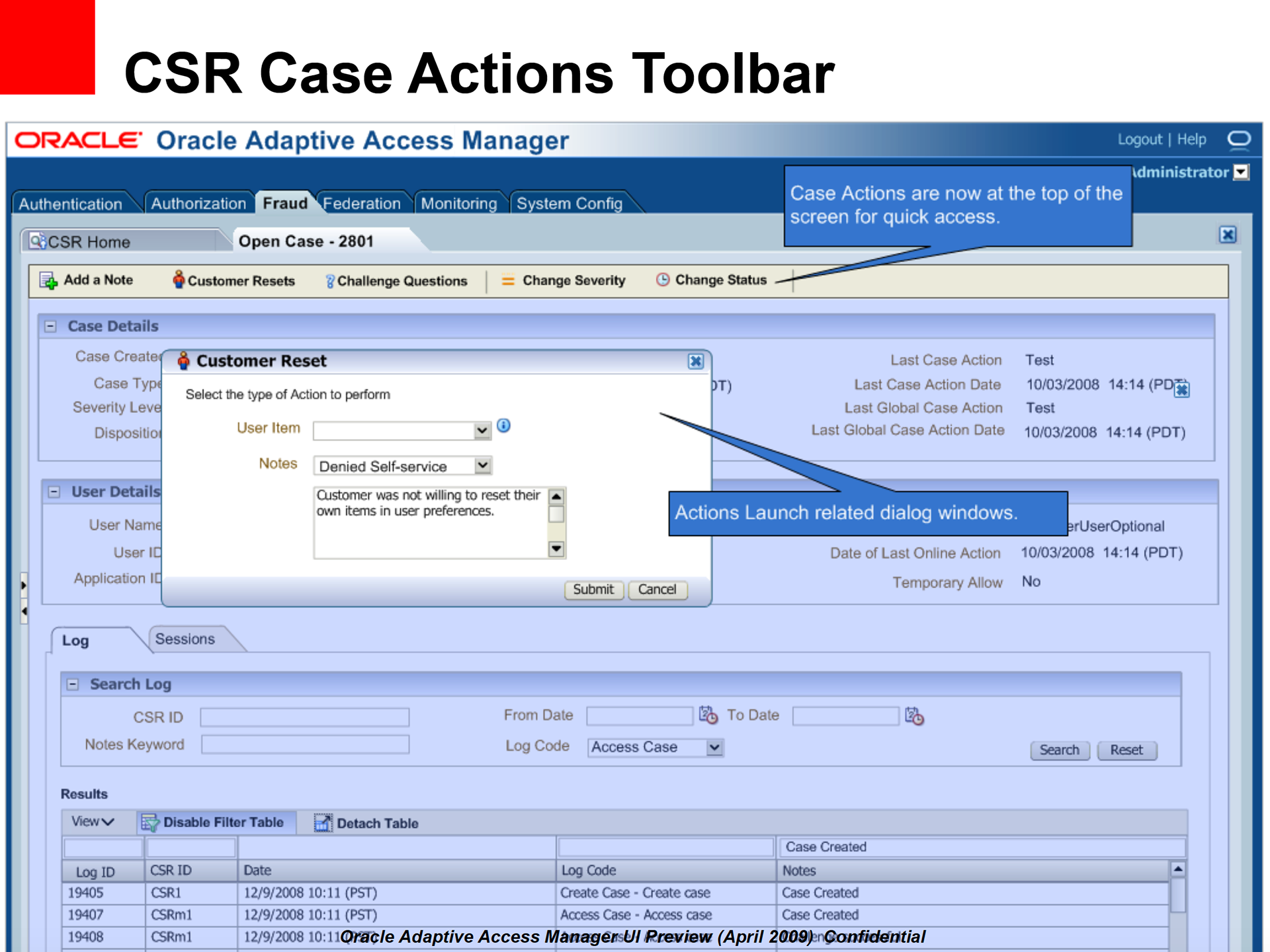This screenshot has width=1270, height=952.
Task: Click the To Date input field
Action: [846, 715]
